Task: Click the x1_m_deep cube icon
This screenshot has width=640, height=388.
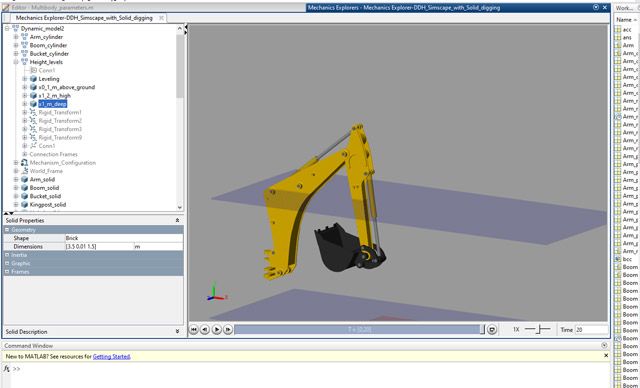Action: [33, 104]
